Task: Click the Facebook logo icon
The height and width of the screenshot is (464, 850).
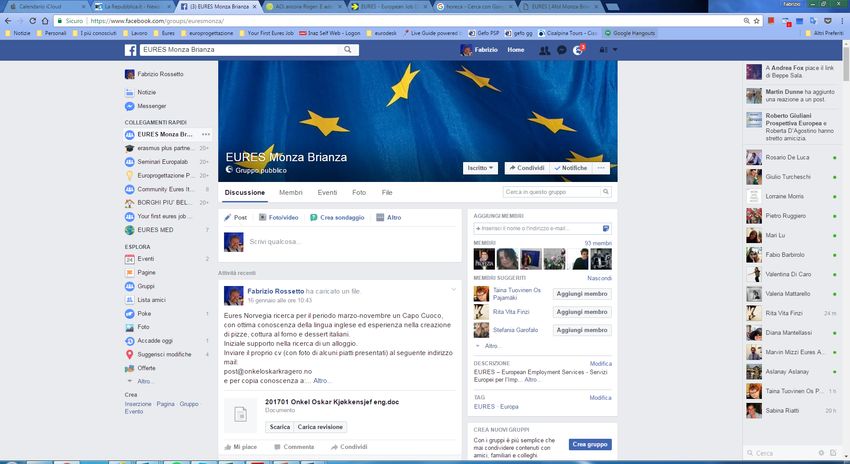Action: pos(131,50)
